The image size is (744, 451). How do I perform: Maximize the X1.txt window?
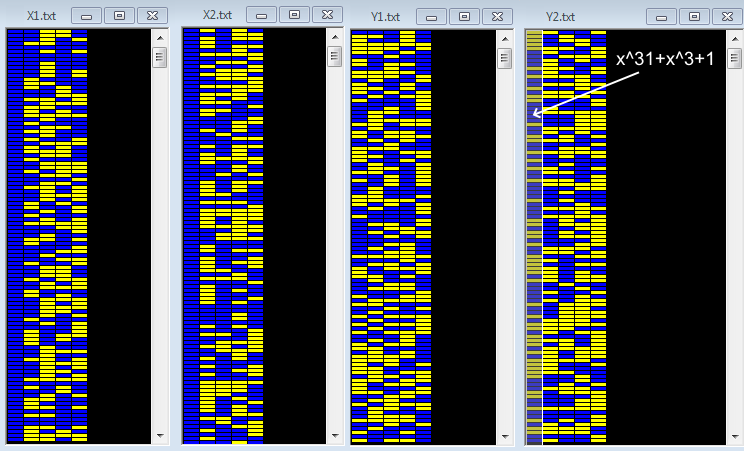point(120,16)
